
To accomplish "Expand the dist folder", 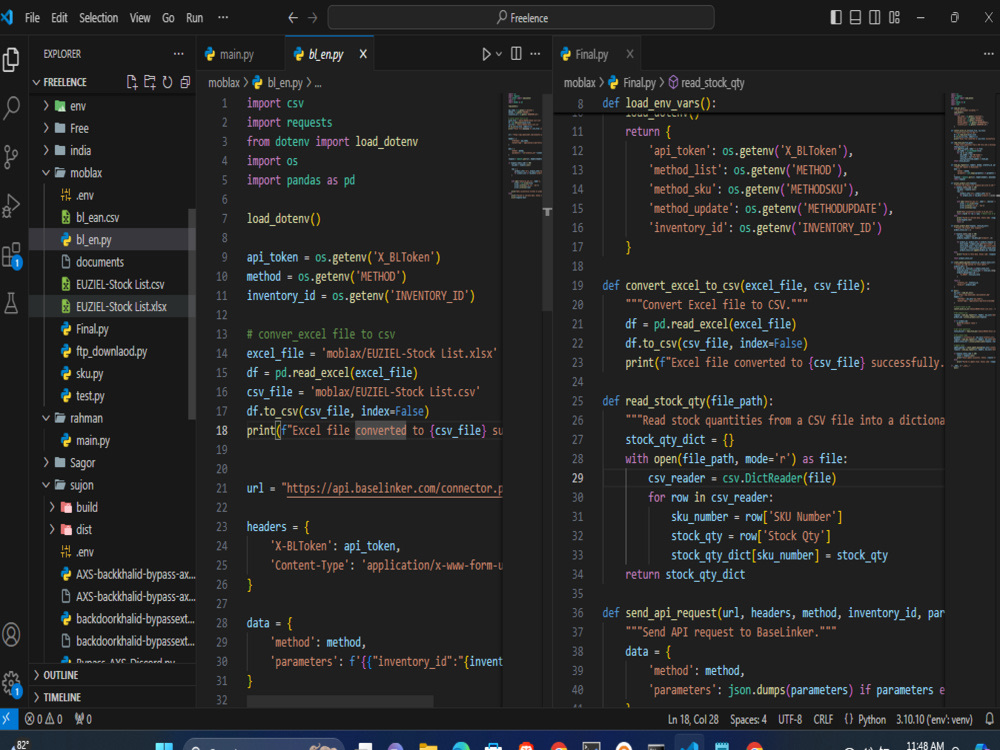I will [52, 530].
